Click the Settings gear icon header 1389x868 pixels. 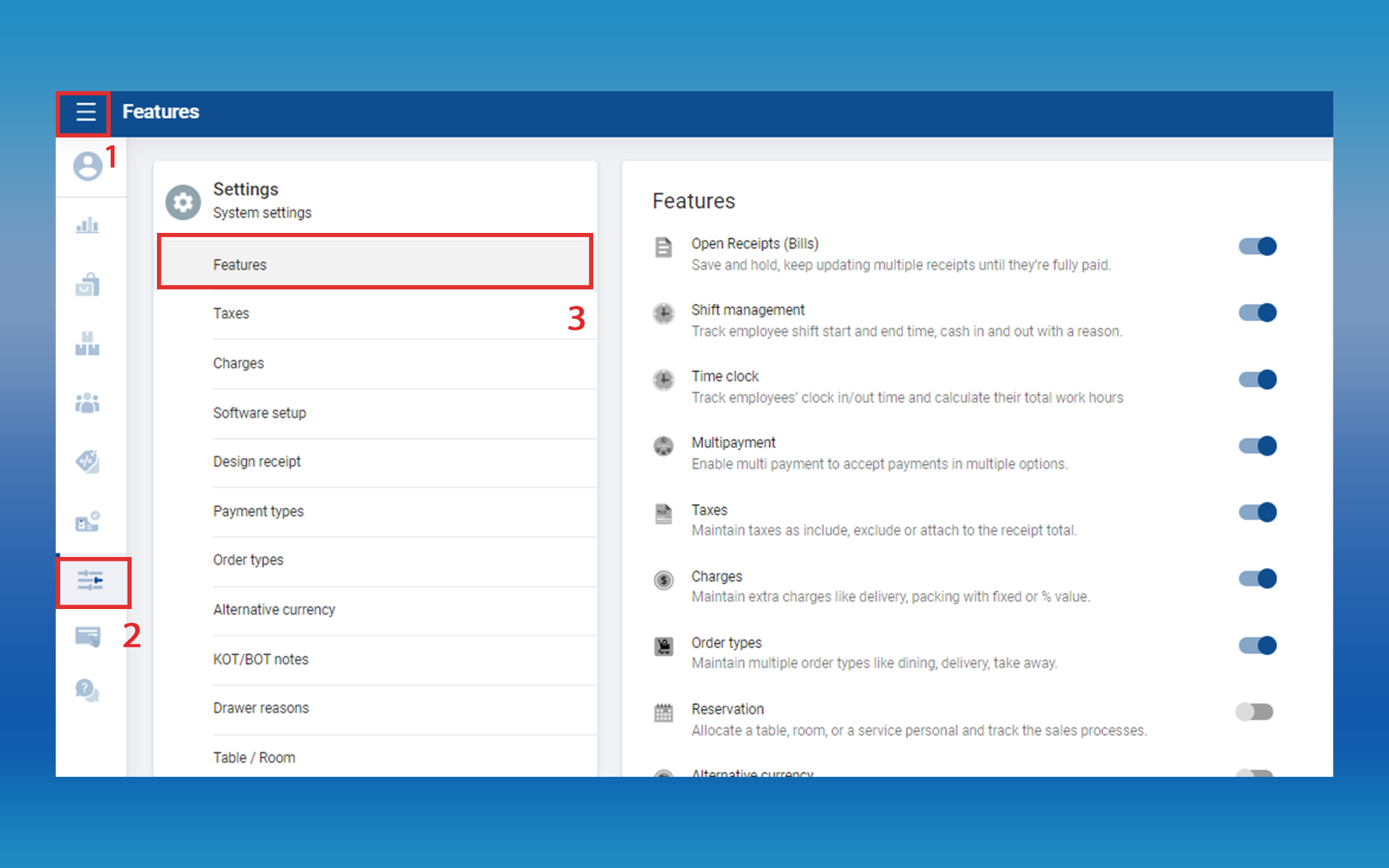coord(183,202)
